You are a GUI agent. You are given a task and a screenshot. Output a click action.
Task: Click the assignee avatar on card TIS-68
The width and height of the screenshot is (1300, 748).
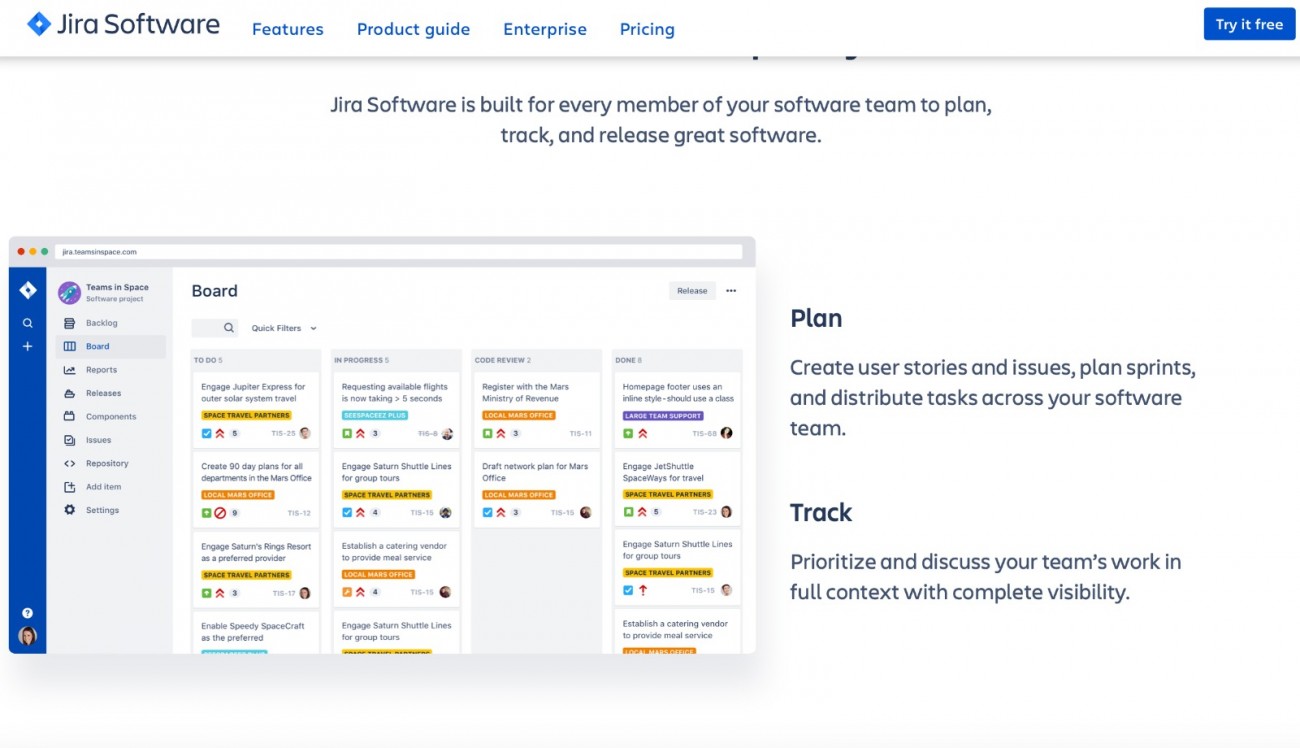click(x=726, y=433)
